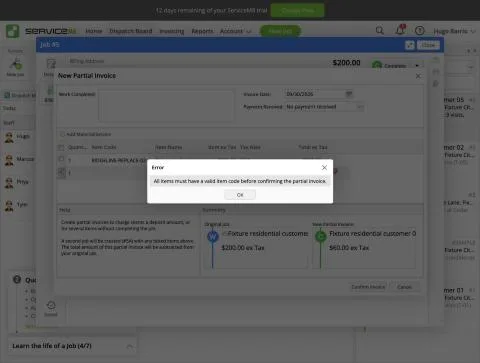
Task: Click the green button in the trial banner
Action: click(297, 10)
